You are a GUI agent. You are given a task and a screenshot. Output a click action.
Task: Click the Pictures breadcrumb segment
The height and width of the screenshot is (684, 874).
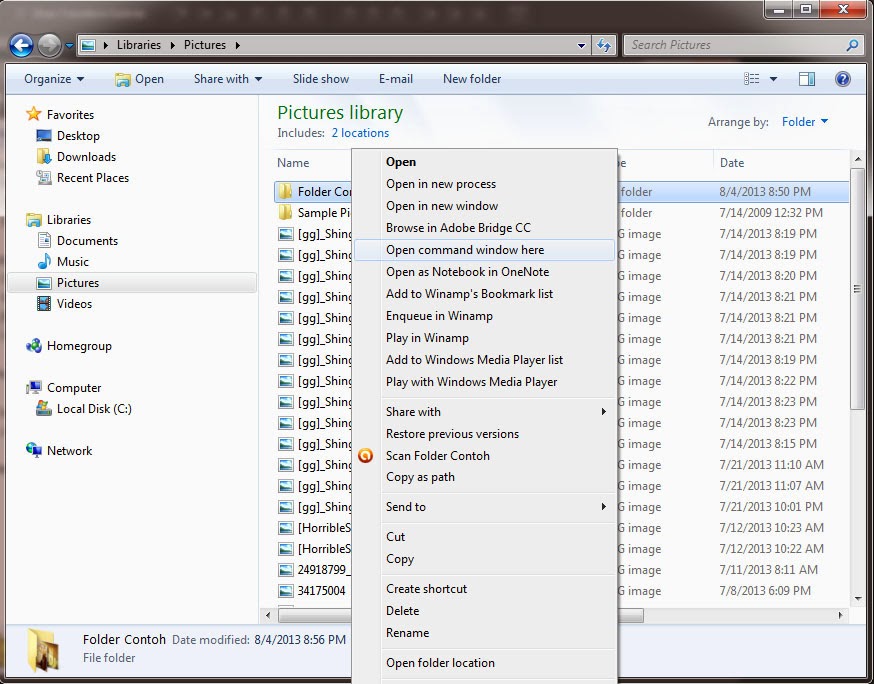pos(205,45)
